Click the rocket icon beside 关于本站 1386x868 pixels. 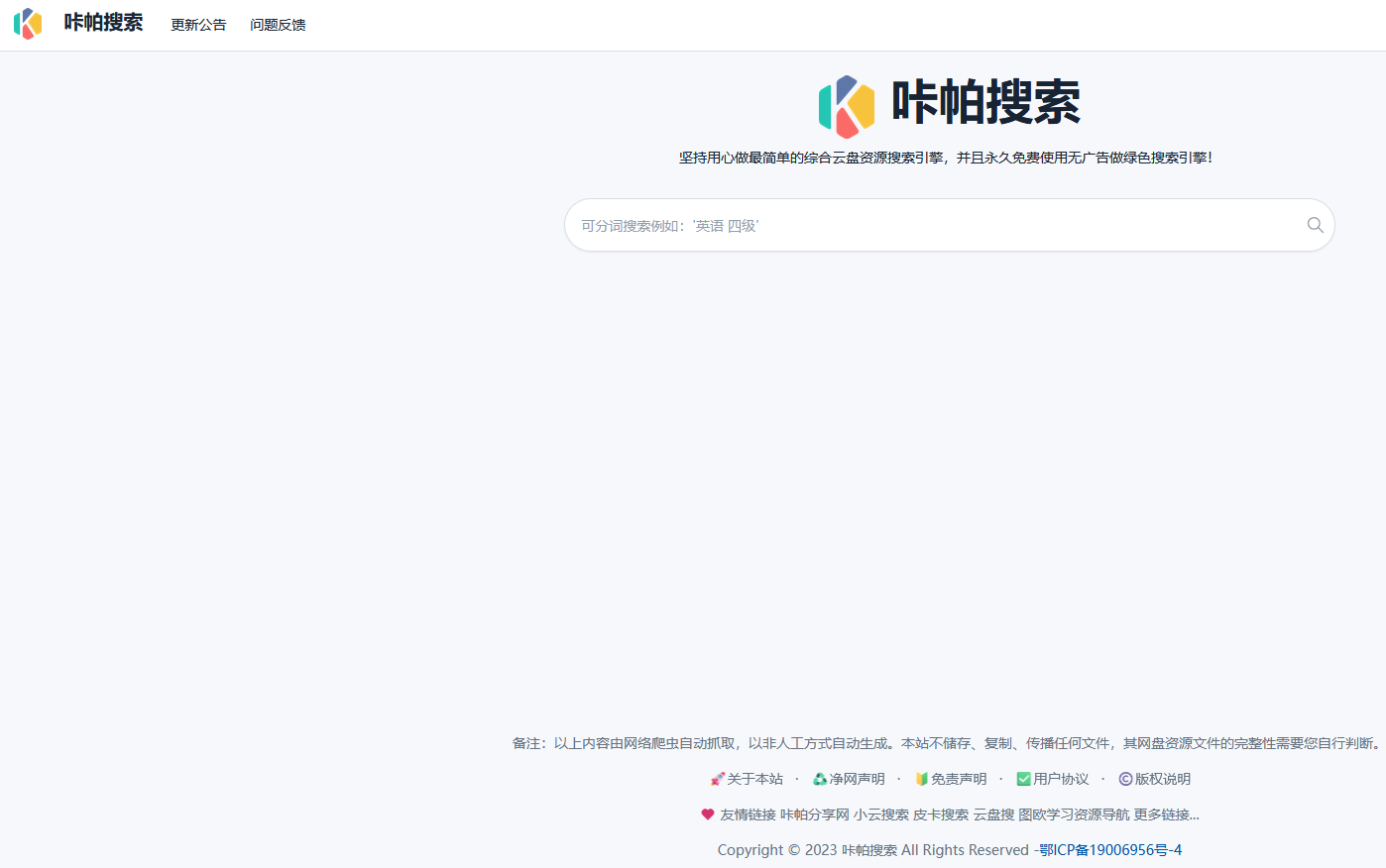tap(717, 780)
